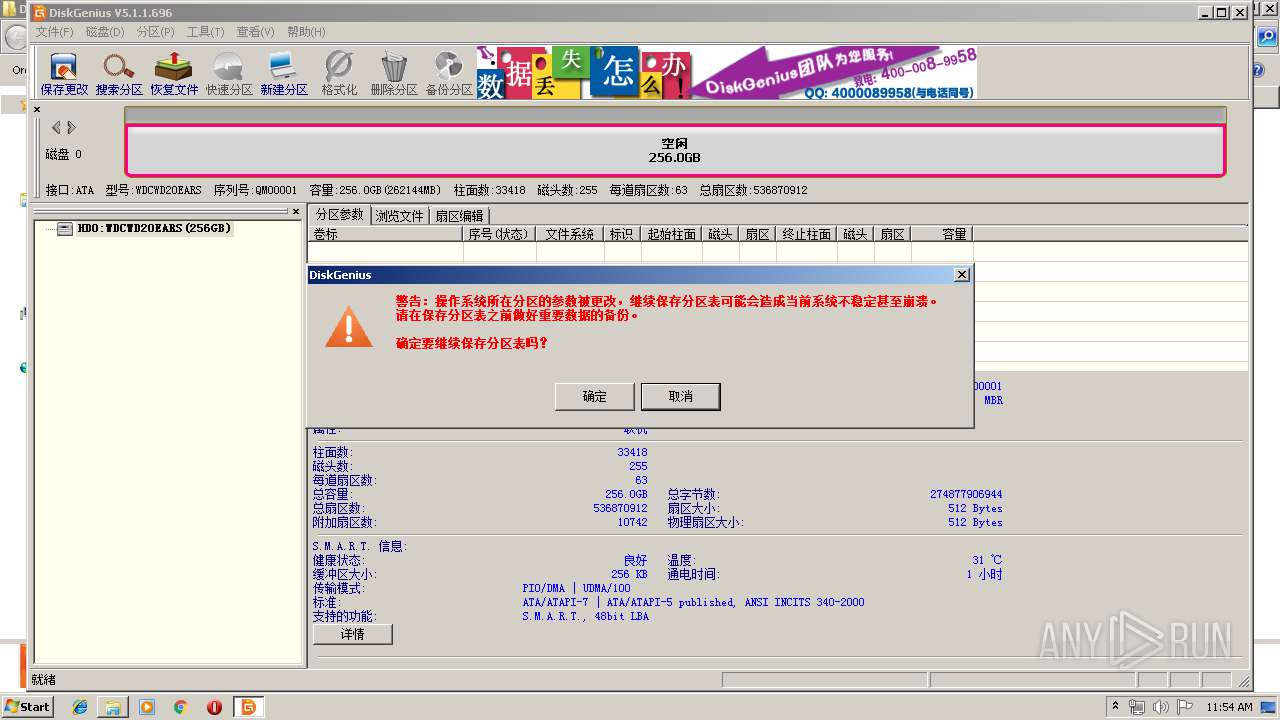Click the 序号(状态) column header
1280x720 pixels.
click(x=500, y=234)
